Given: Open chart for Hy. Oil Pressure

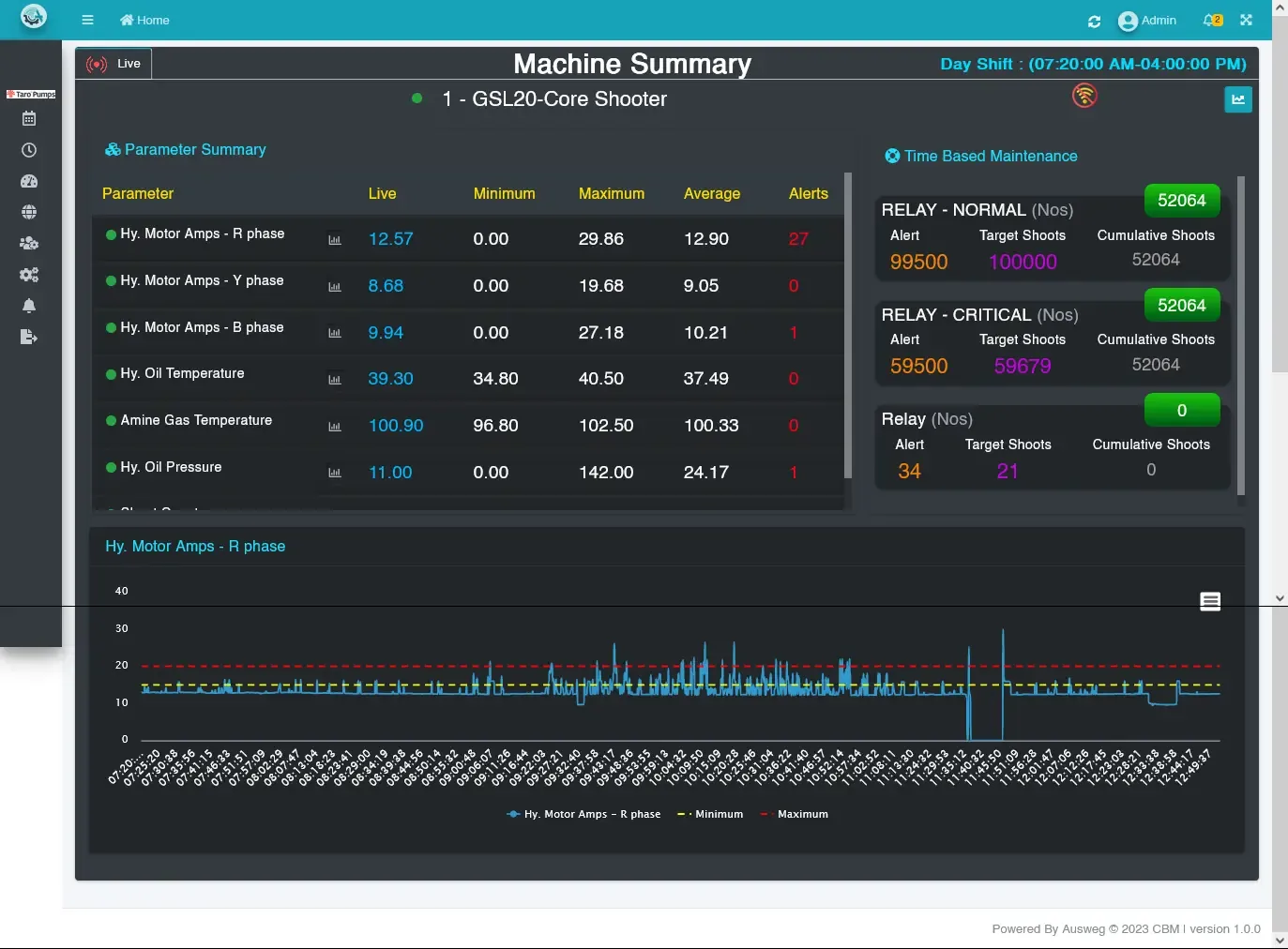Looking at the screenshot, I should tap(335, 473).
